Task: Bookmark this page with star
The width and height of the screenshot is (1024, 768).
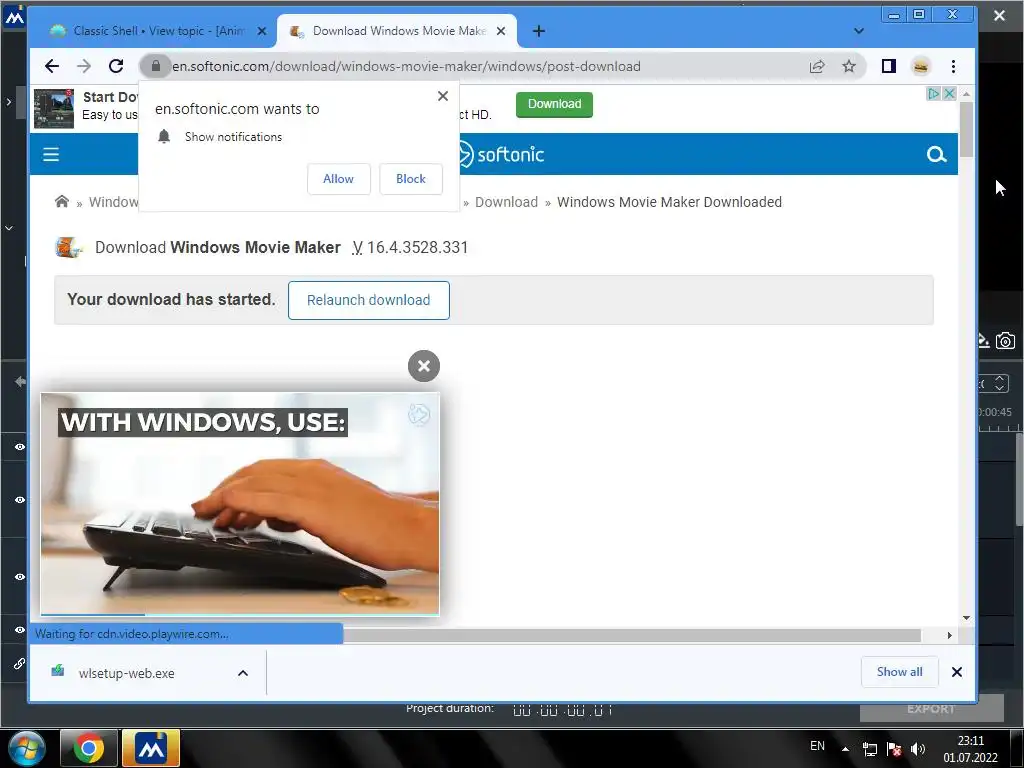Action: (x=848, y=66)
